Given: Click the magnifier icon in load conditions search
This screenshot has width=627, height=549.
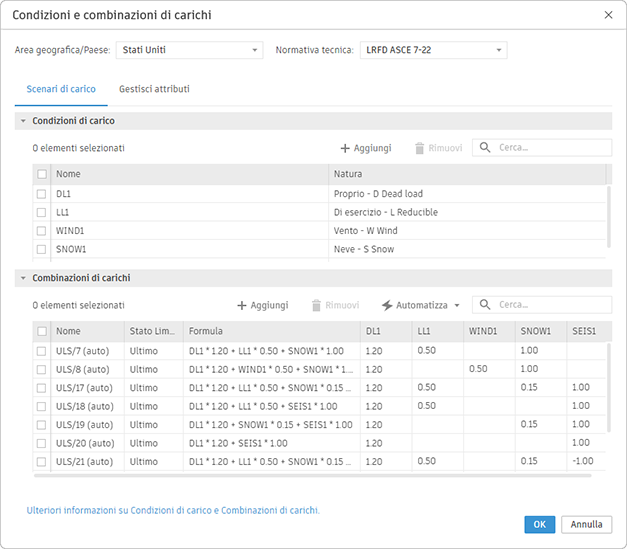Looking at the screenshot, I should click(485, 148).
